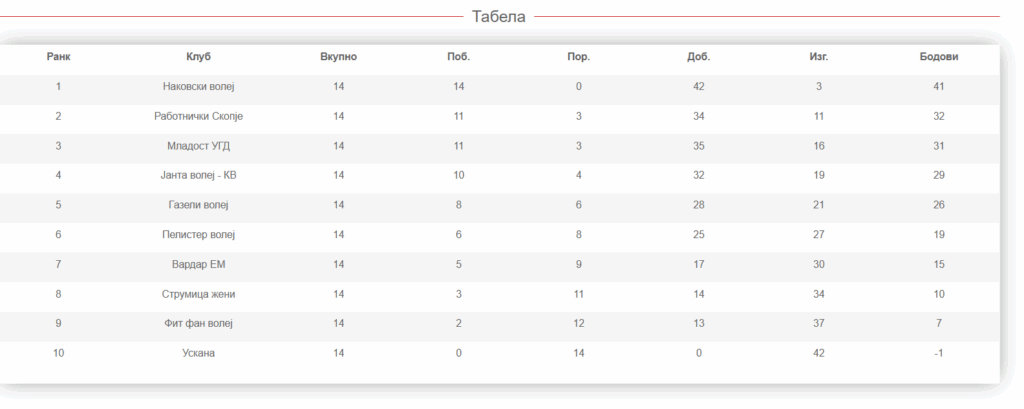
Task: Click the Табела section title
Action: pos(499,16)
